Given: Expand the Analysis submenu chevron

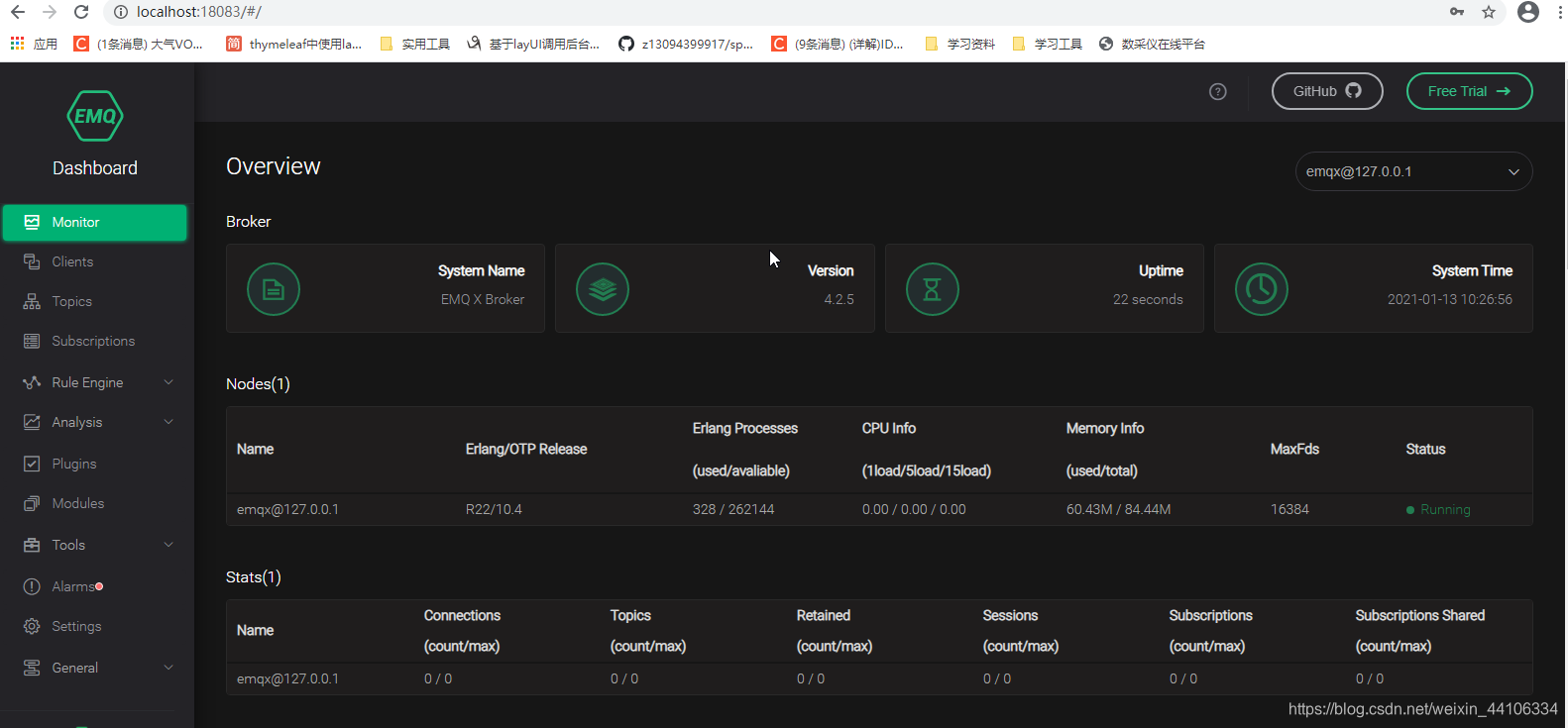Looking at the screenshot, I should 168,422.
